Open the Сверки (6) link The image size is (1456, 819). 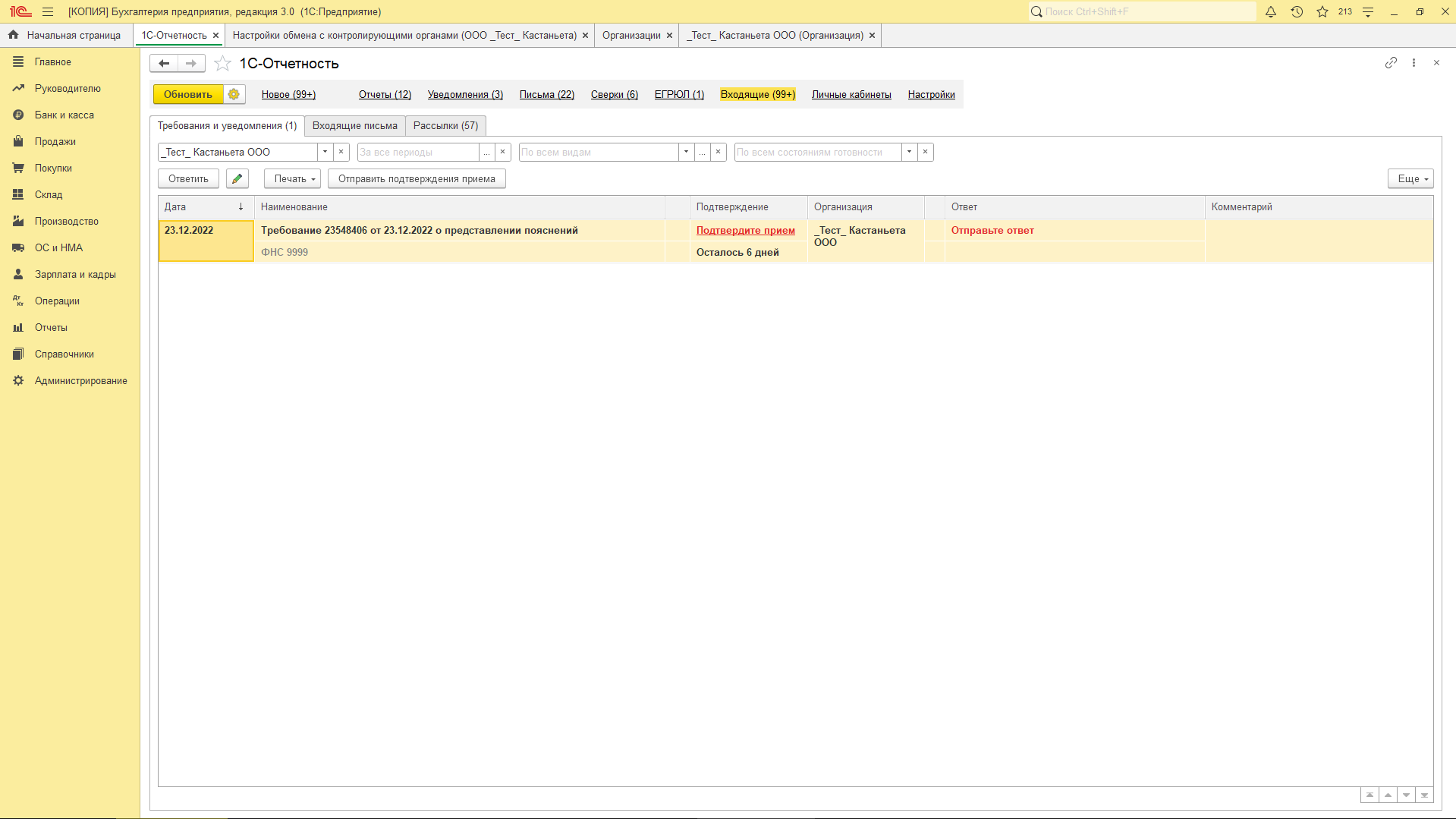[614, 94]
